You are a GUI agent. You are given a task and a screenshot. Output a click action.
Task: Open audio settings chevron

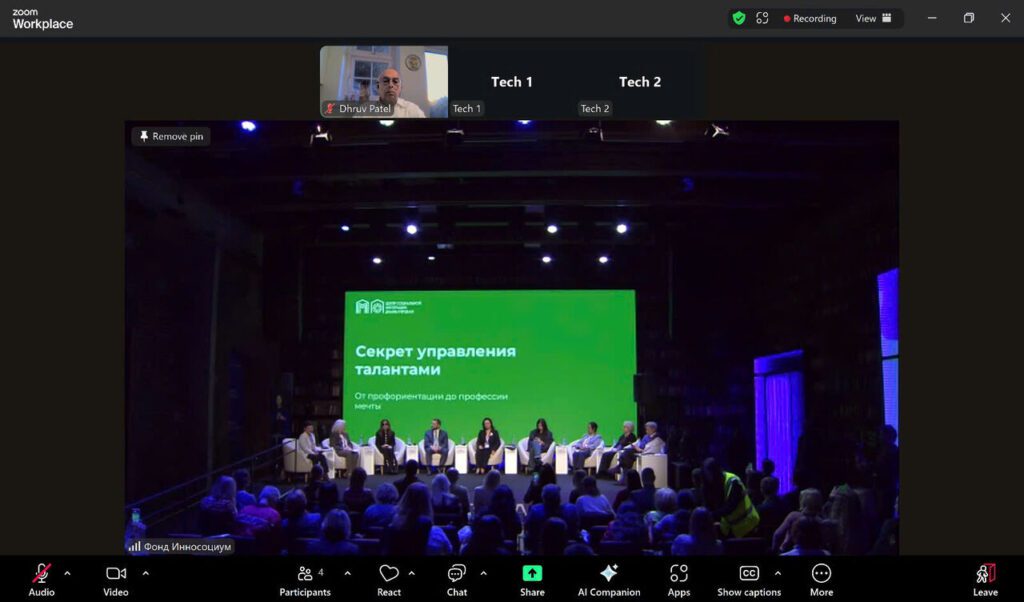(68, 574)
